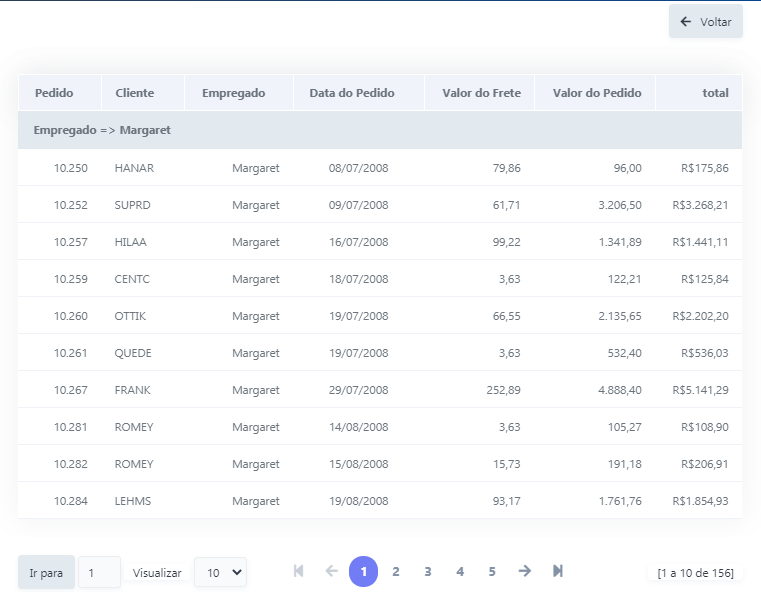Screen dimensions: 761x592
Task: Select order number 10.282
Action: point(70,464)
